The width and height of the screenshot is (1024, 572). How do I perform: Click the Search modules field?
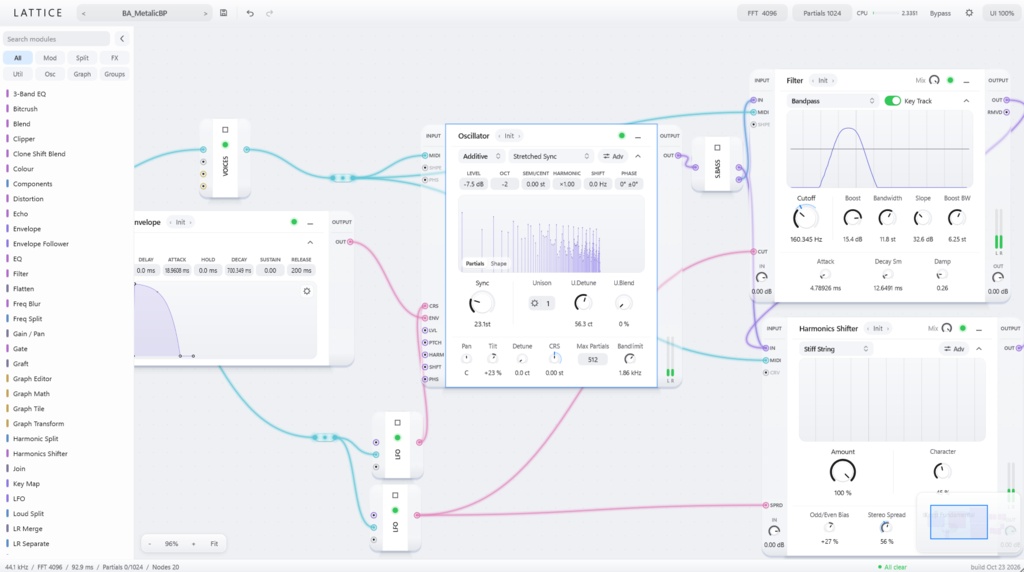[56, 39]
